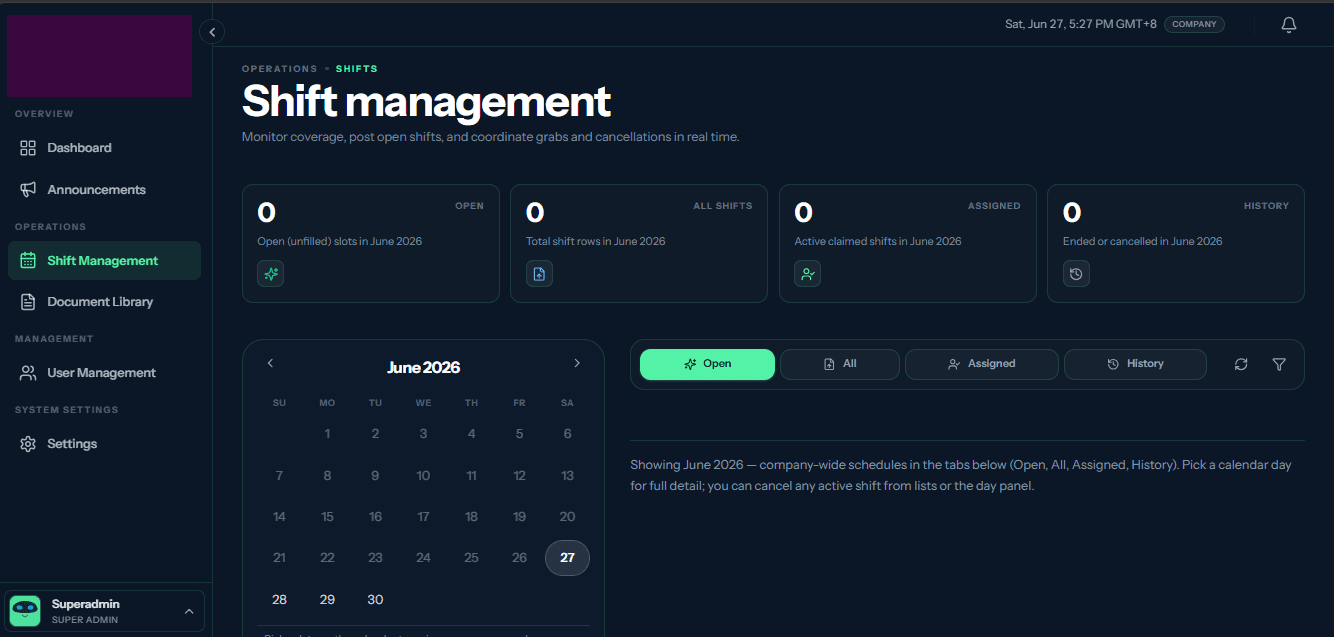Screen dimensions: 1334x637
Task: Click the Superadmin robot avatar
Action: [25, 611]
